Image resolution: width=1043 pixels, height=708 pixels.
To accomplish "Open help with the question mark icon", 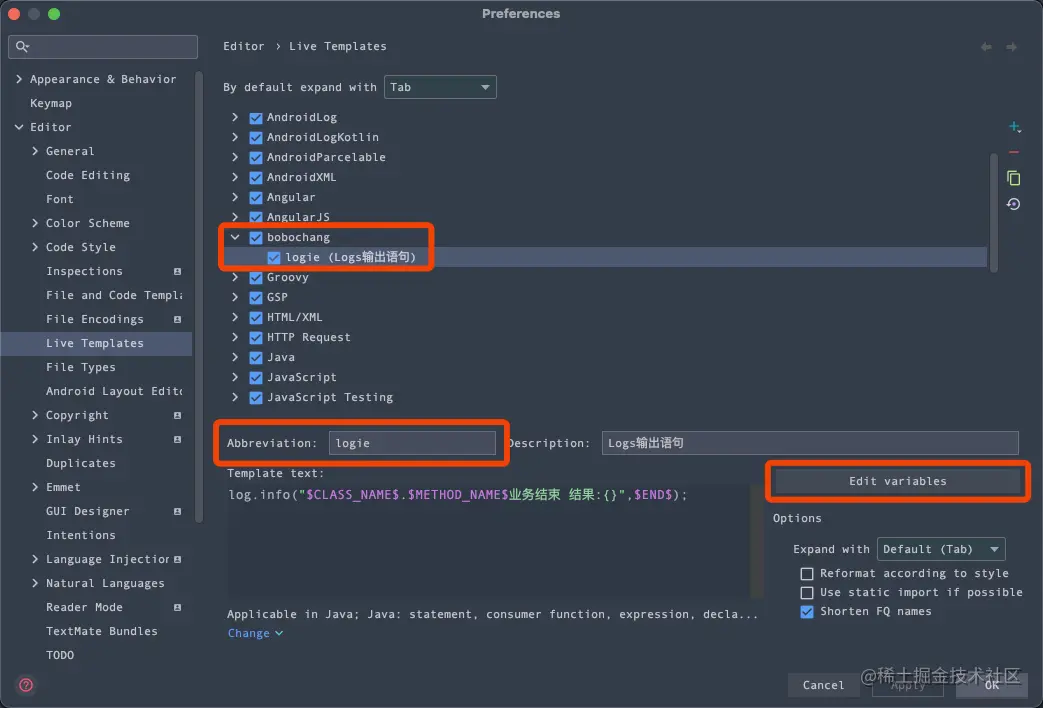I will pos(26,685).
